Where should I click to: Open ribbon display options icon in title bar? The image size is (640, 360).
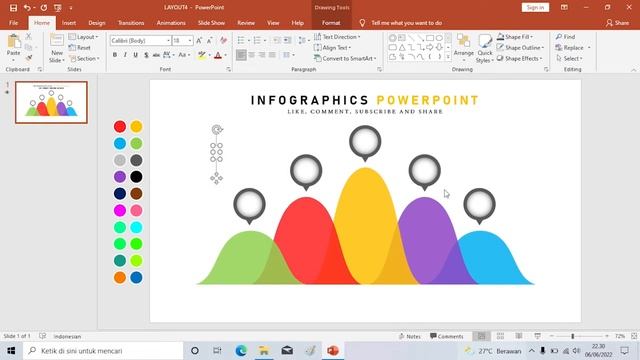(564, 7)
